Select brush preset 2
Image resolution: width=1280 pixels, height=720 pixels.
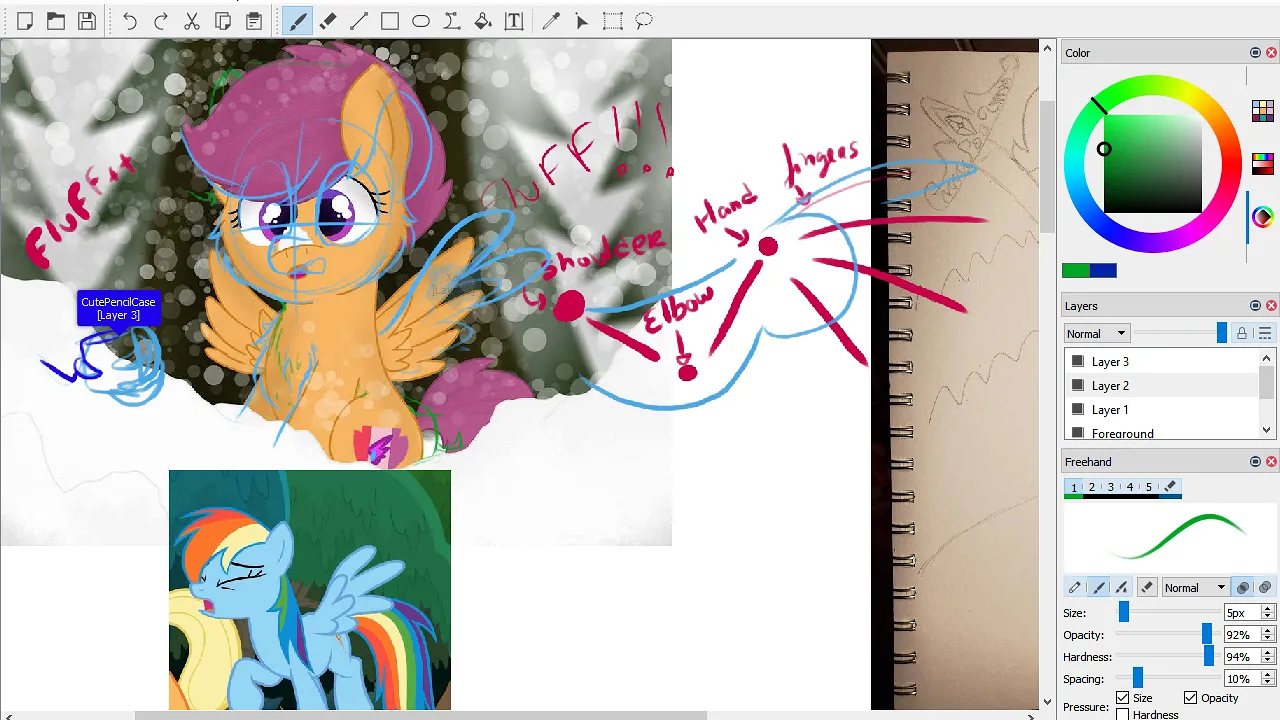click(1092, 487)
